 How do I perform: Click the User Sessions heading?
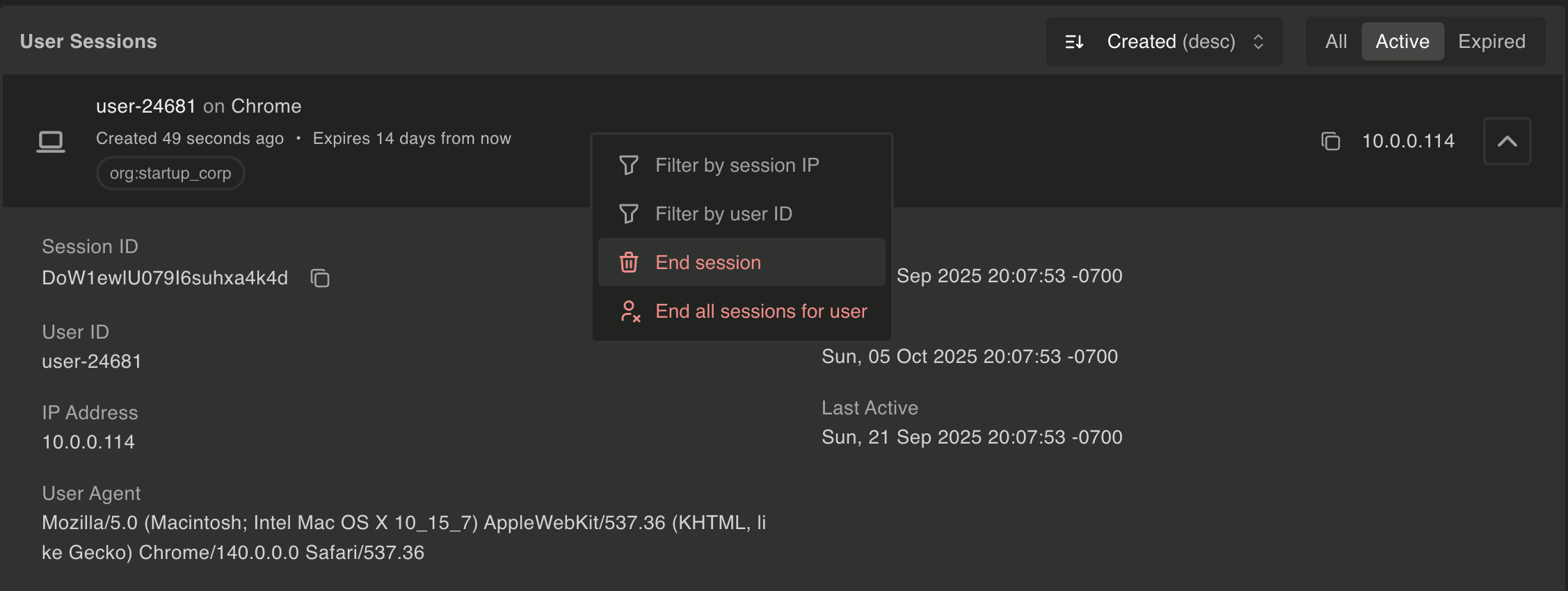[88, 41]
